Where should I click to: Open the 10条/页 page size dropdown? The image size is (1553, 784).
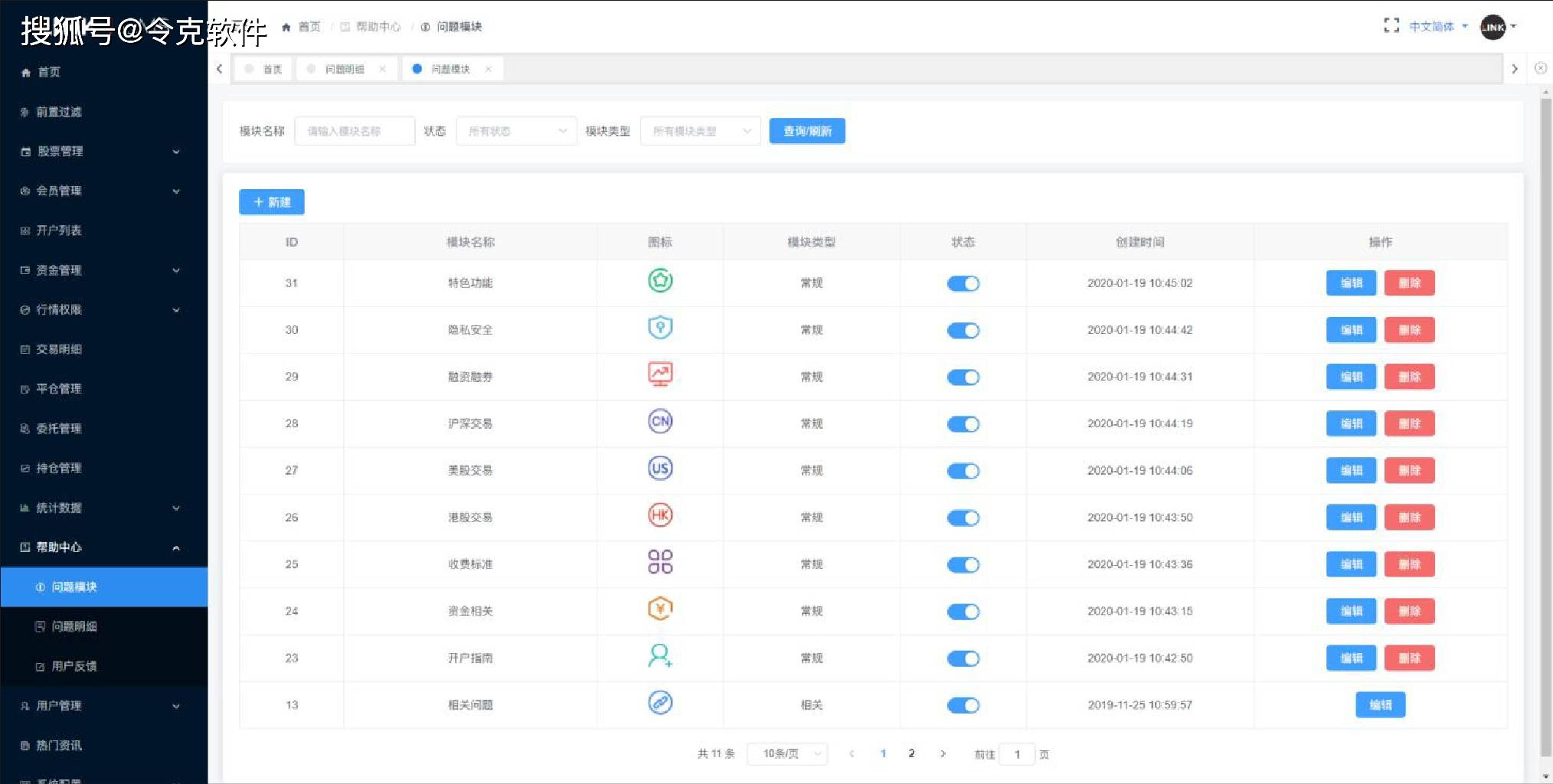point(787,754)
